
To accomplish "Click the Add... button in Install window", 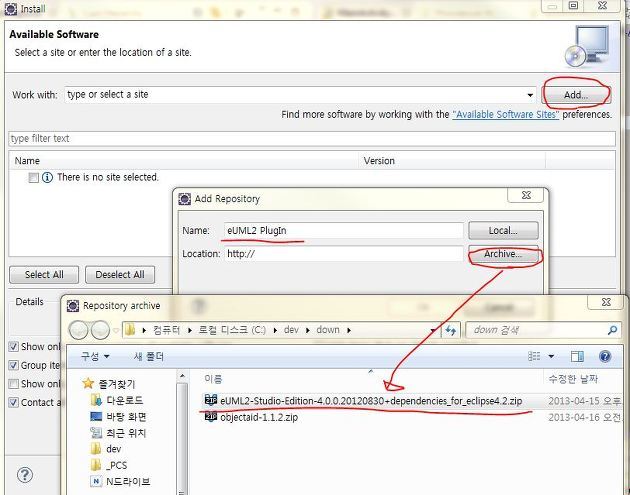I will point(576,95).
